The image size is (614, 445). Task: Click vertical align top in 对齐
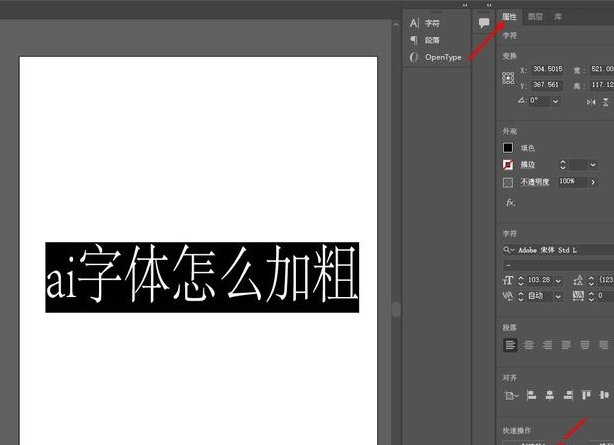pos(586,395)
